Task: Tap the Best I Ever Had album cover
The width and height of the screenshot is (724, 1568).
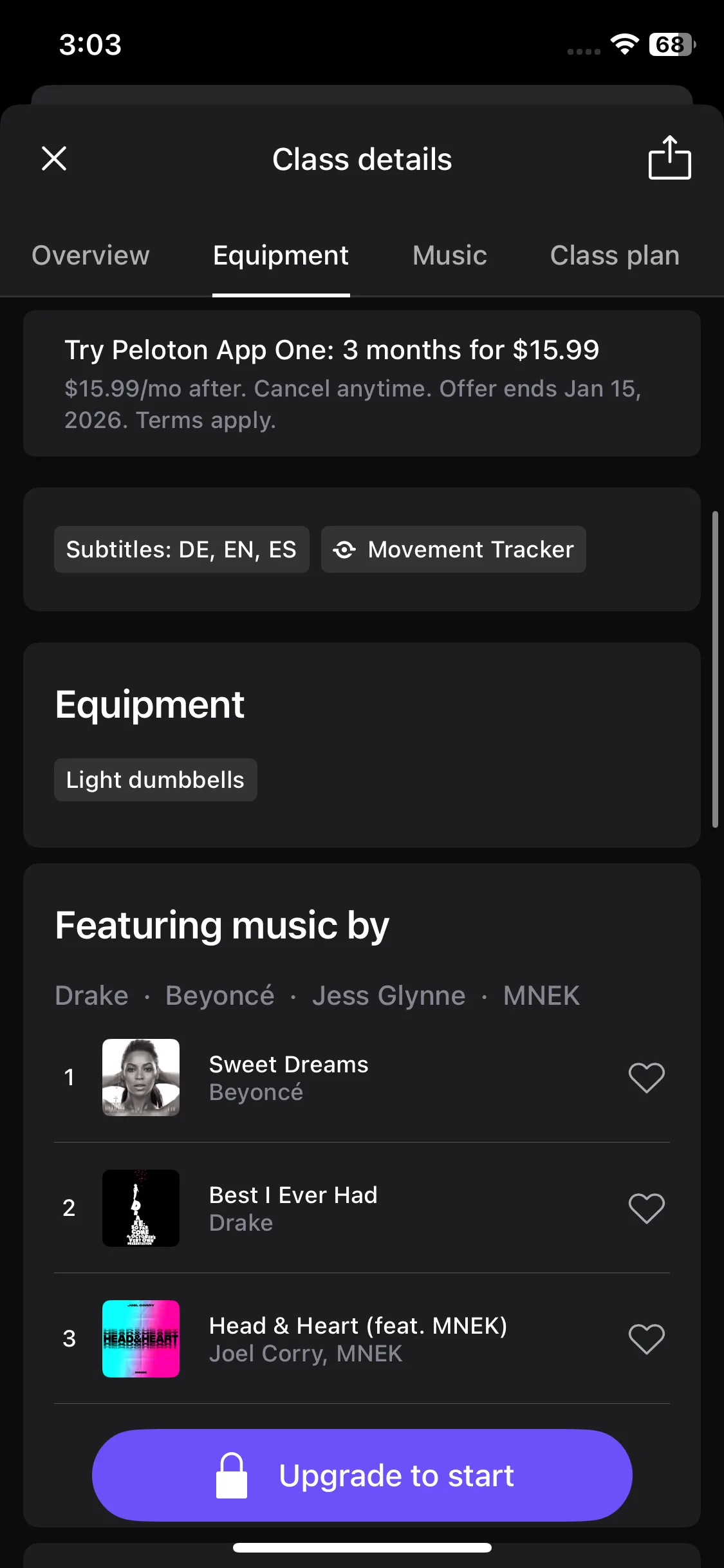Action: 141,1208
